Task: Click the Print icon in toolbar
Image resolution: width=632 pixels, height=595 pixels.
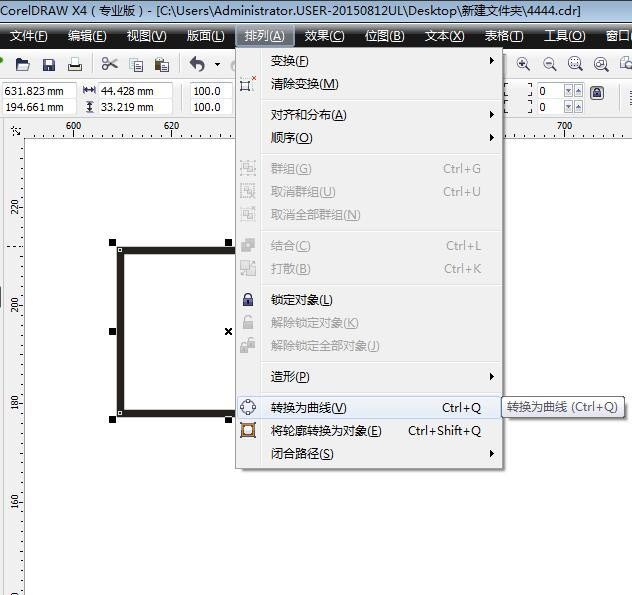Action: coord(74,64)
